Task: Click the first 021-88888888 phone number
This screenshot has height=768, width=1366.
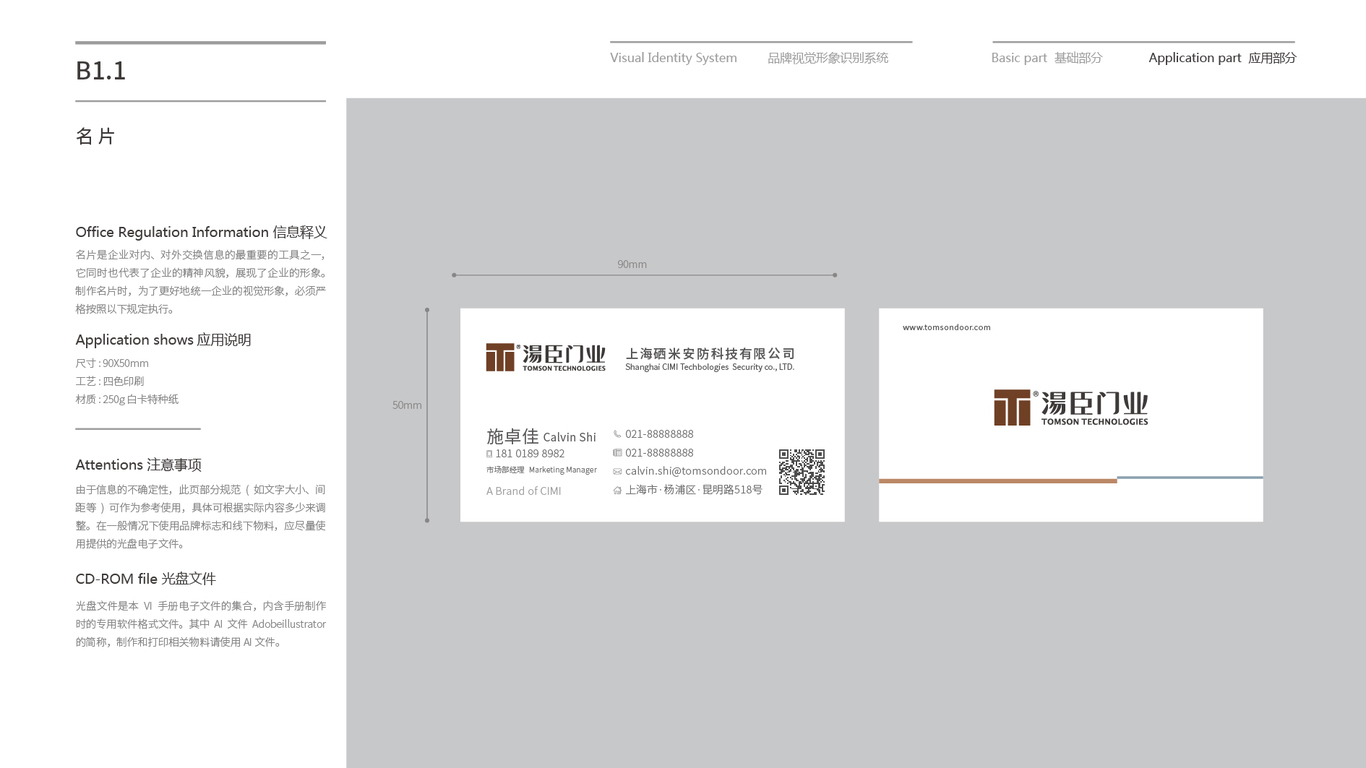Action: click(659, 434)
